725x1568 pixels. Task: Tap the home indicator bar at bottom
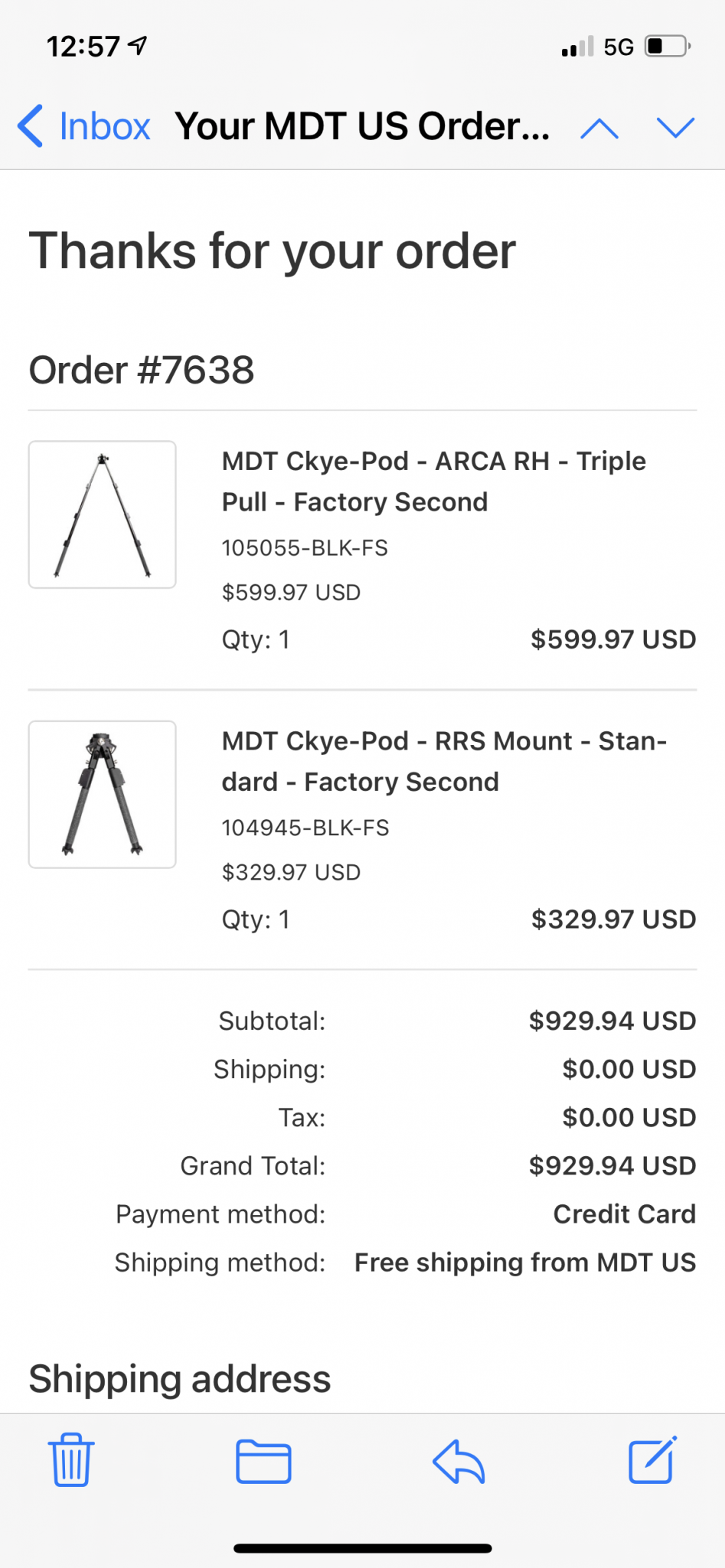pos(362,1548)
